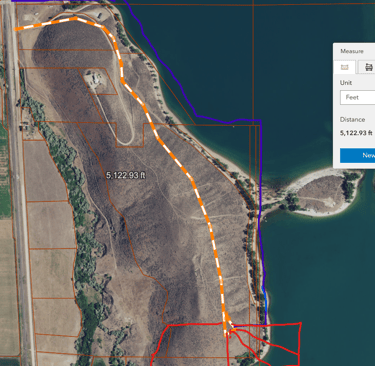Click the 5,122.93 ft distance result in panel
This screenshot has height=366, width=375.
pyautogui.click(x=356, y=133)
